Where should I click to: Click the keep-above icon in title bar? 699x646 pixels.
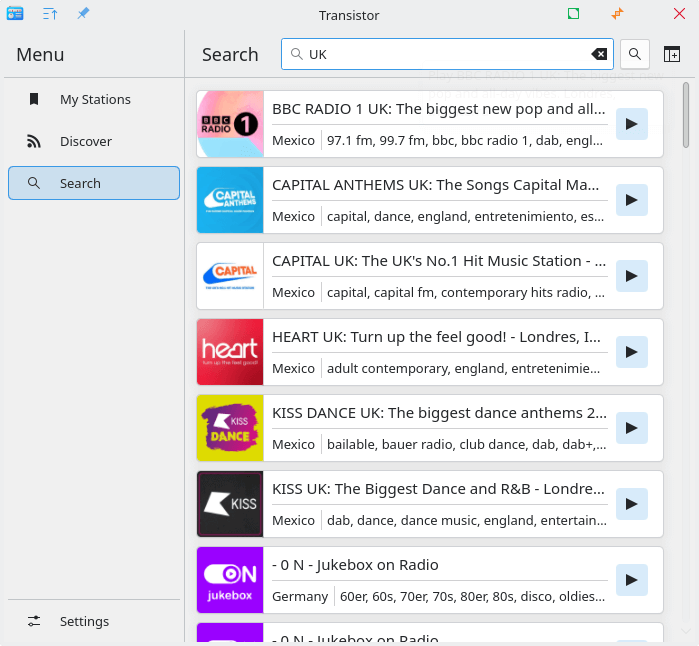50,14
